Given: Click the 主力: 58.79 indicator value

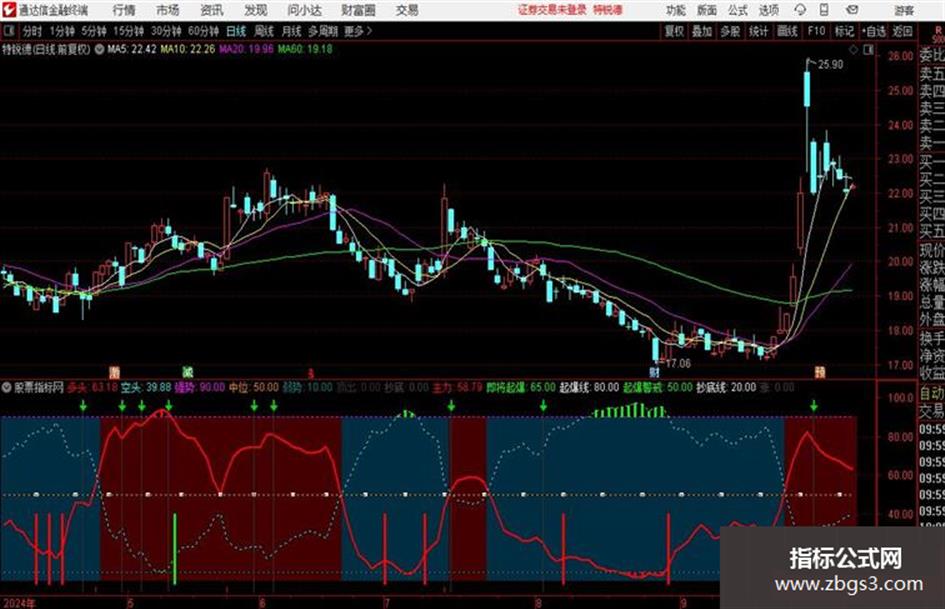Looking at the screenshot, I should (x=457, y=388).
